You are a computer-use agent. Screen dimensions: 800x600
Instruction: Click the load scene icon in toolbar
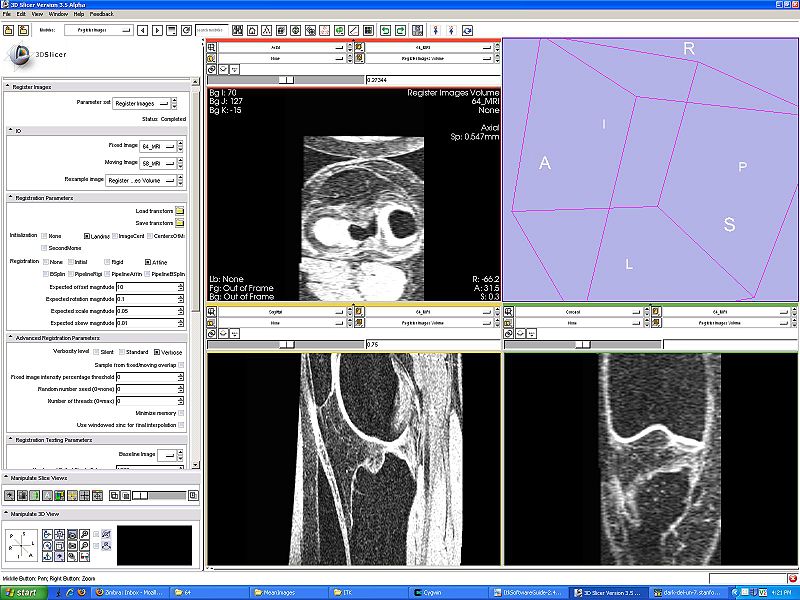[x=9, y=31]
